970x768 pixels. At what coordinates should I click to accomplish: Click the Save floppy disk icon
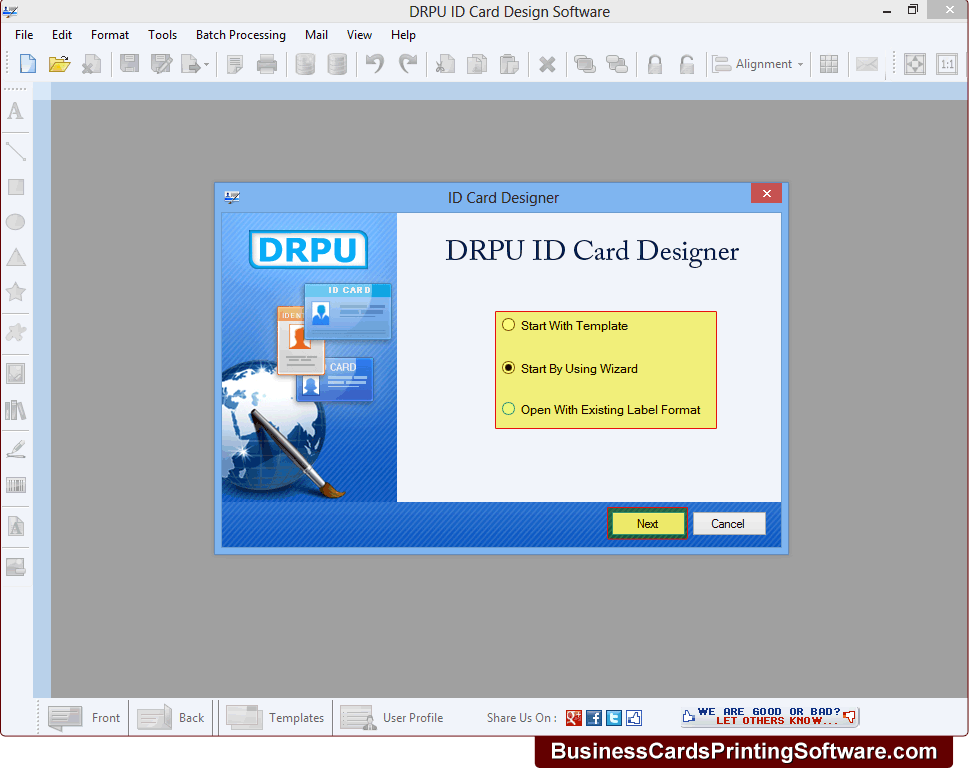pyautogui.click(x=129, y=64)
